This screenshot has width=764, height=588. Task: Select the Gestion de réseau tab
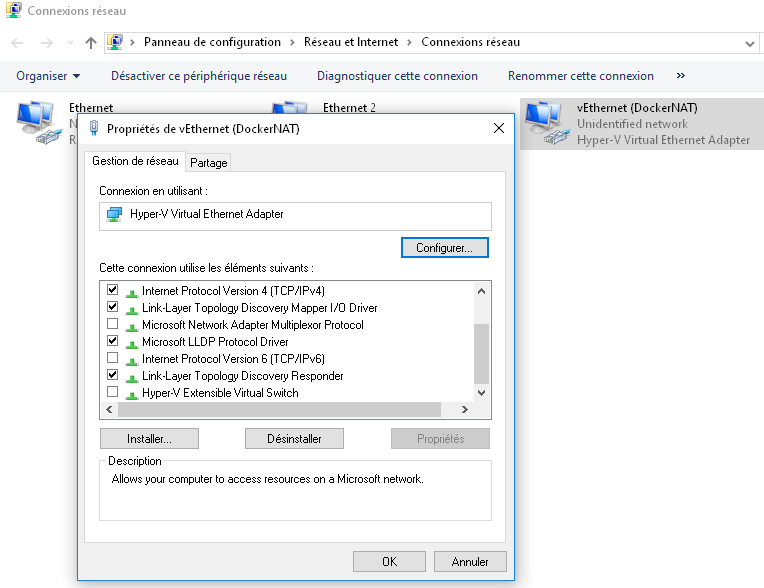(135, 161)
